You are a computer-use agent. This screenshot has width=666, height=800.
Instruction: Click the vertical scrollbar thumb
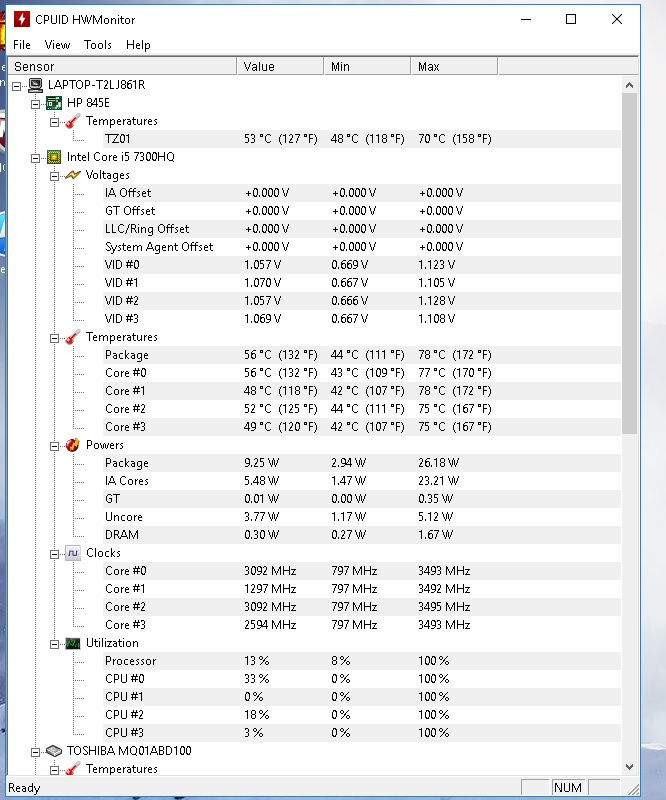(629, 263)
